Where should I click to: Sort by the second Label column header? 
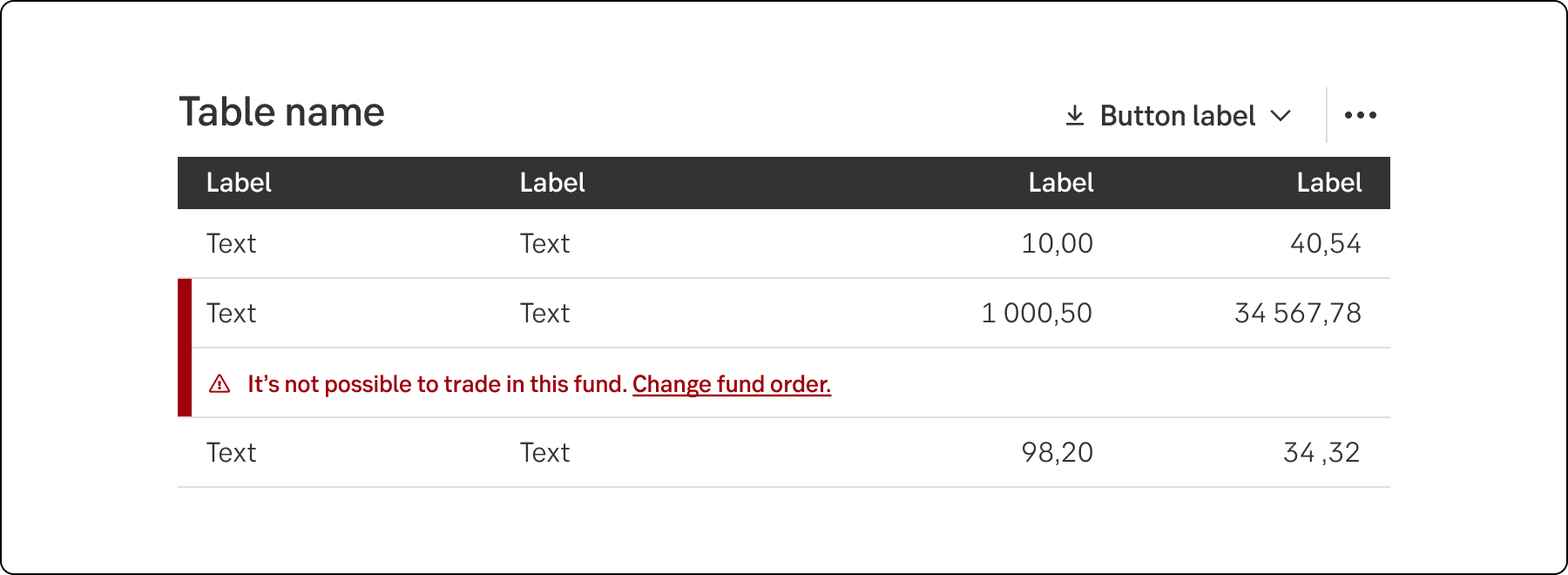[552, 183]
